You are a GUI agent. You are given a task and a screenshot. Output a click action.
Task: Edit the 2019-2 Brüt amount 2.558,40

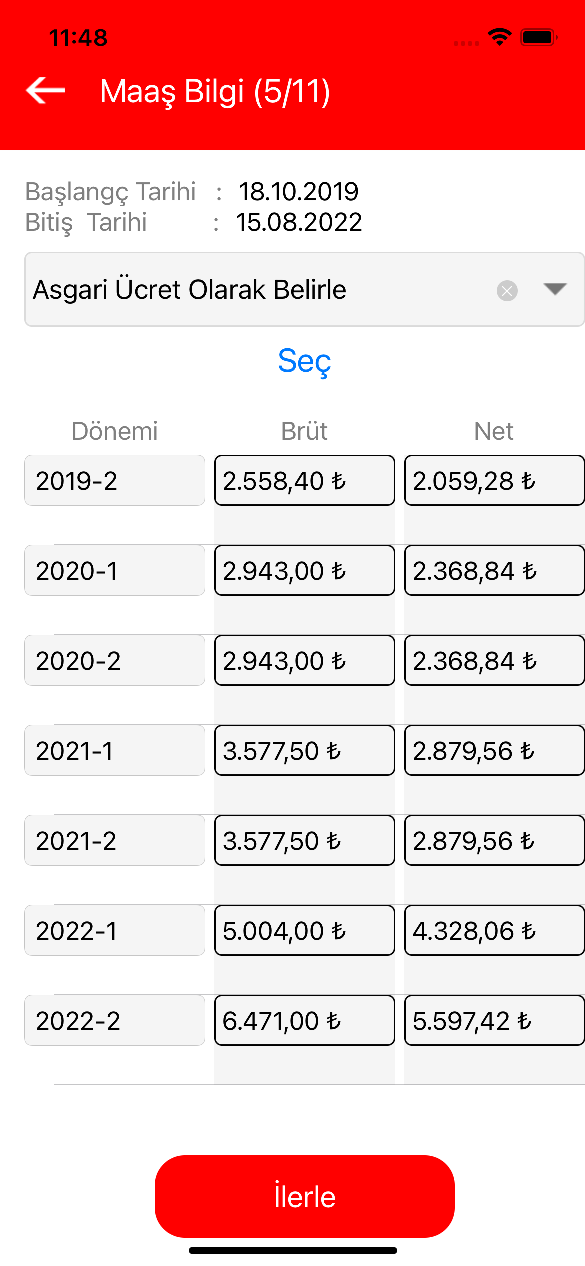(304, 481)
